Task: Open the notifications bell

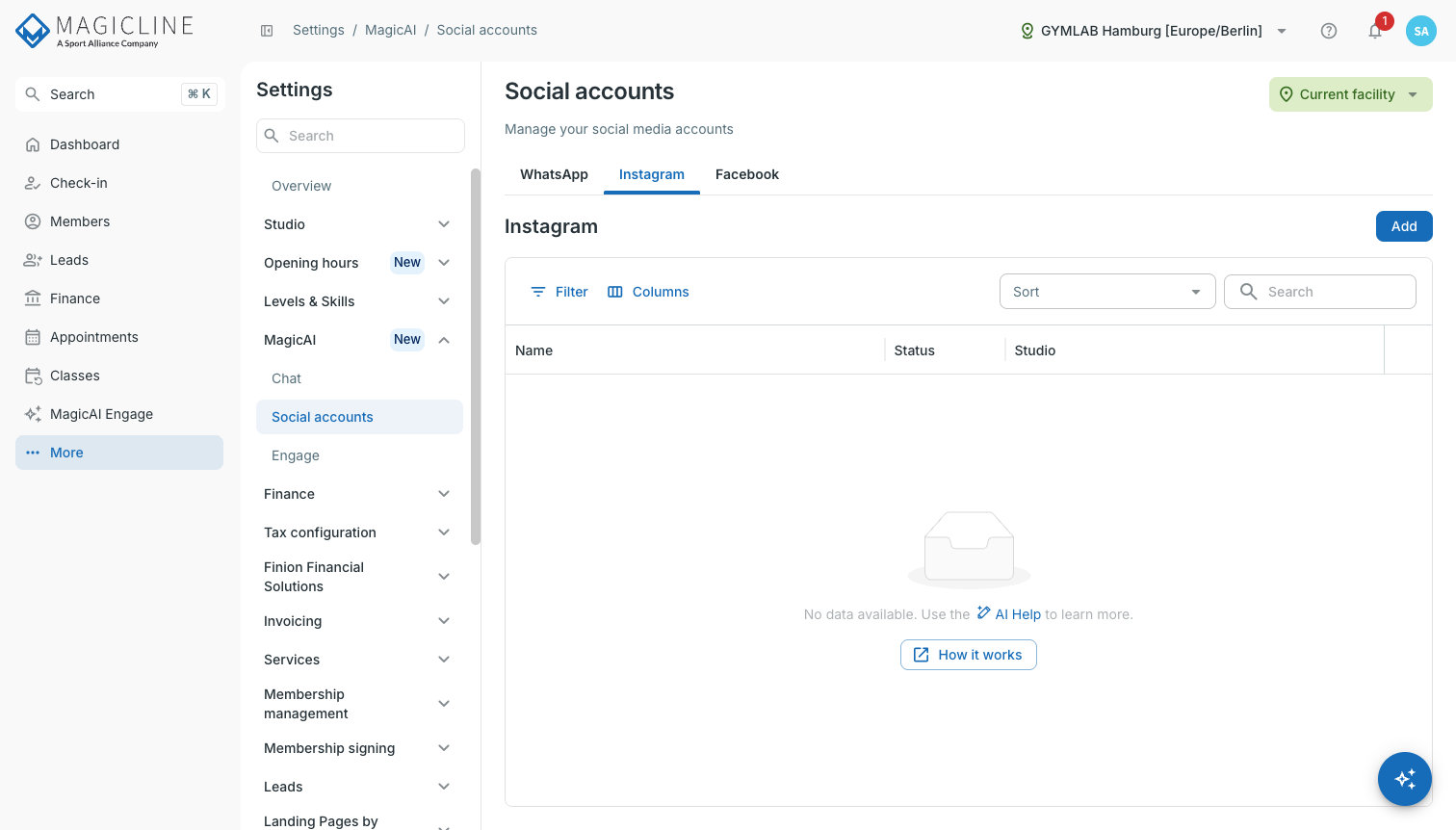Action: pos(1375,31)
